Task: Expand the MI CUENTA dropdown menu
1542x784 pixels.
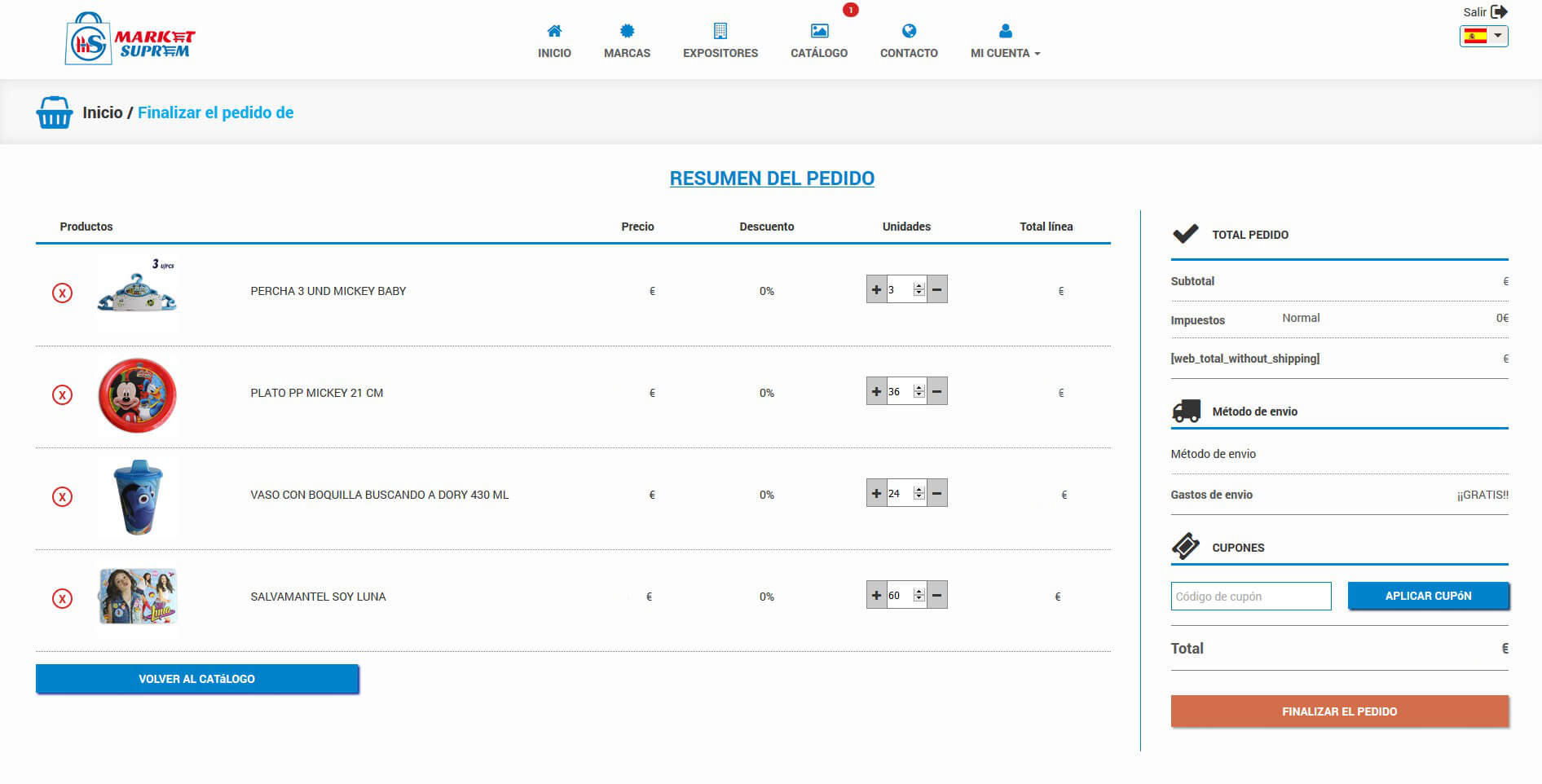Action: [x=1005, y=53]
